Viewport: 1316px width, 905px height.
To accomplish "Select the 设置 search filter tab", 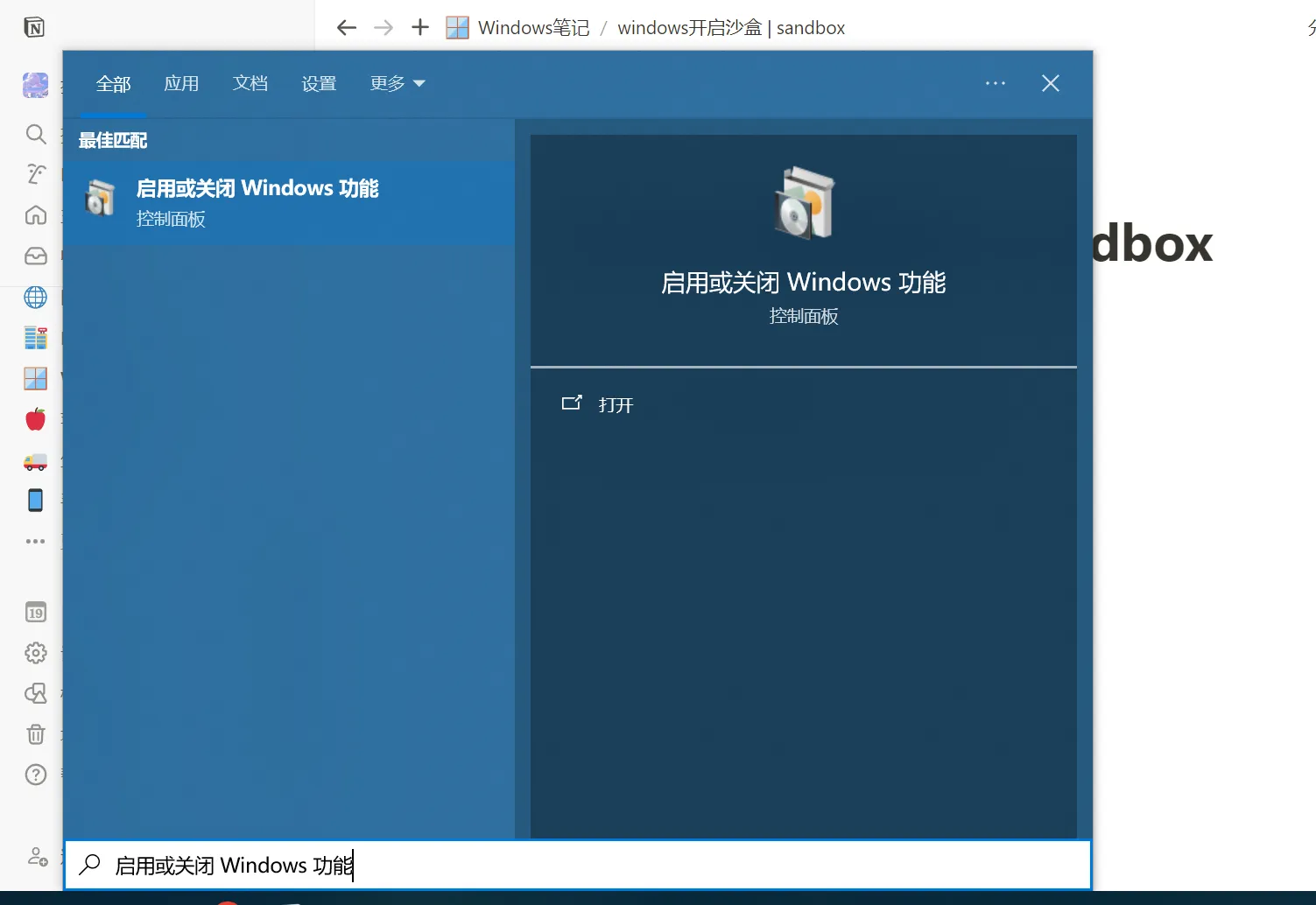I will click(x=319, y=84).
